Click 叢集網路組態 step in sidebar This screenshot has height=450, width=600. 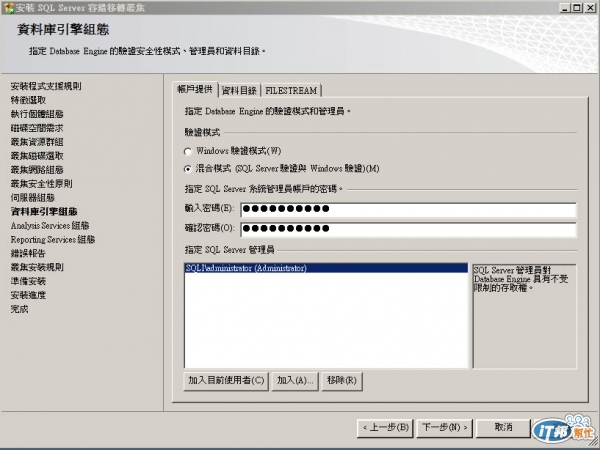37,170
